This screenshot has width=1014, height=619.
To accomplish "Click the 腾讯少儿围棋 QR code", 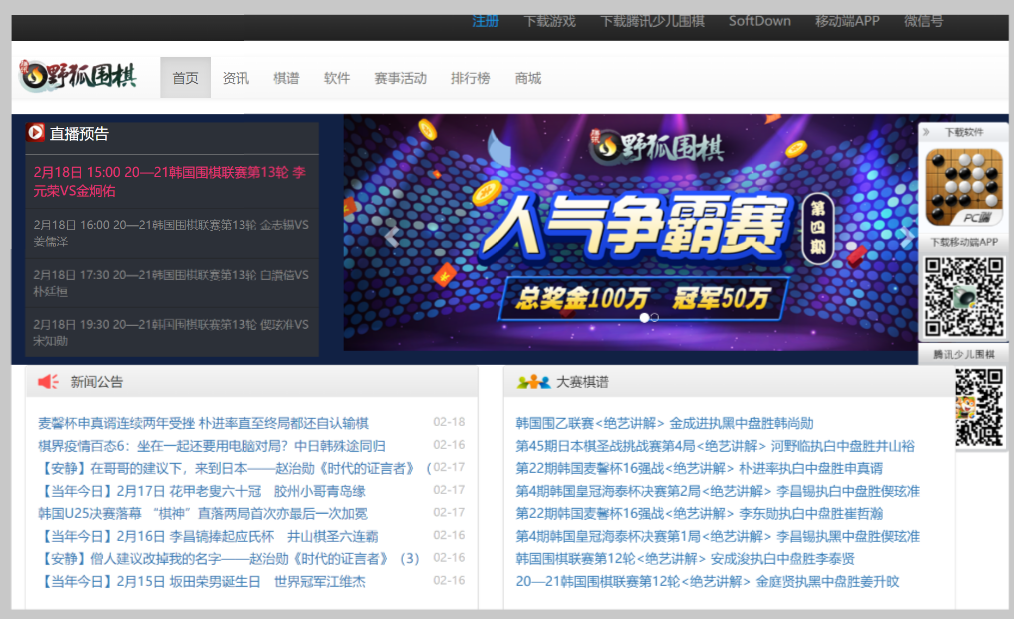I will pos(979,407).
